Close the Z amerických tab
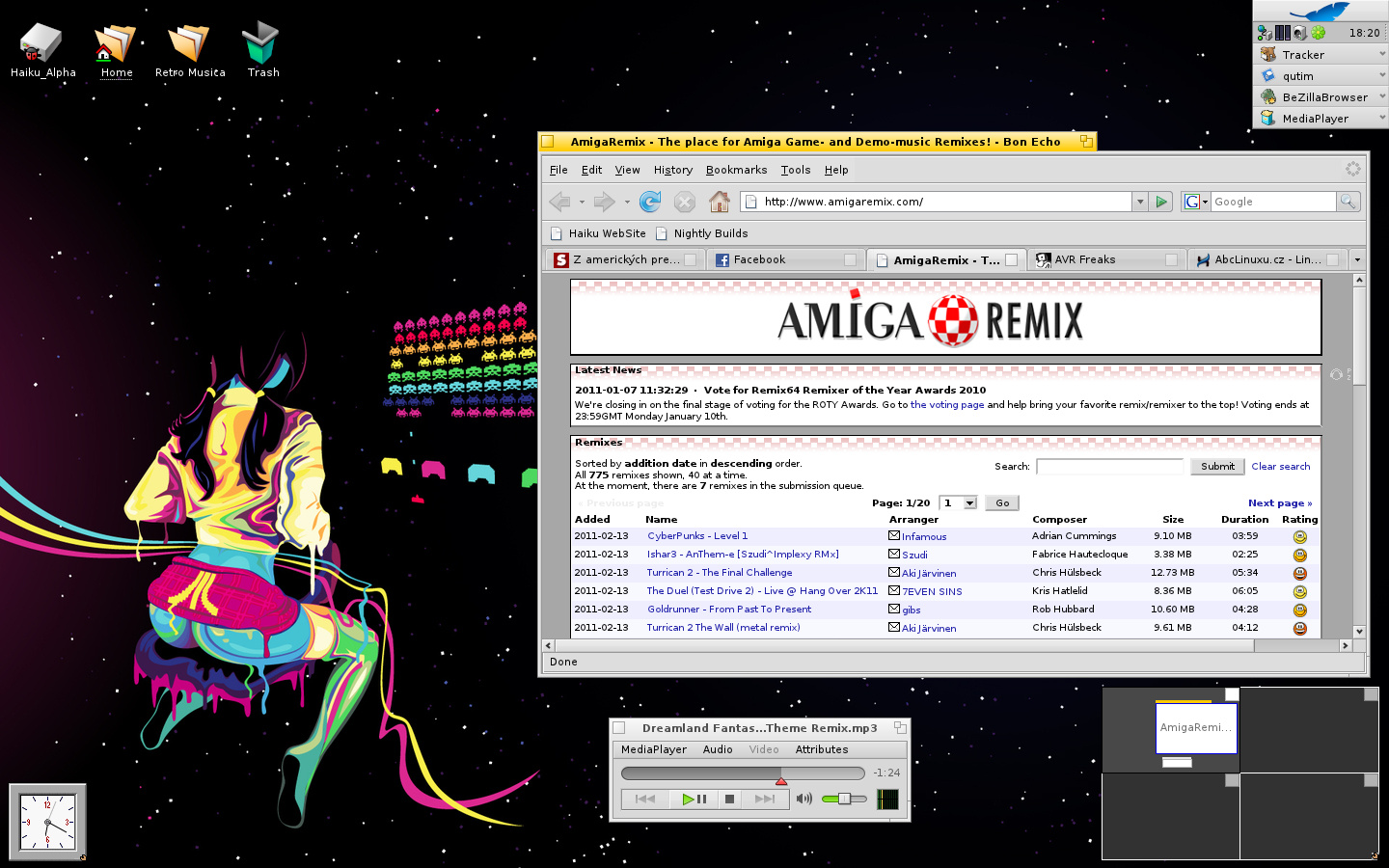Viewport: 1389px width, 868px height. pyautogui.click(x=690, y=259)
